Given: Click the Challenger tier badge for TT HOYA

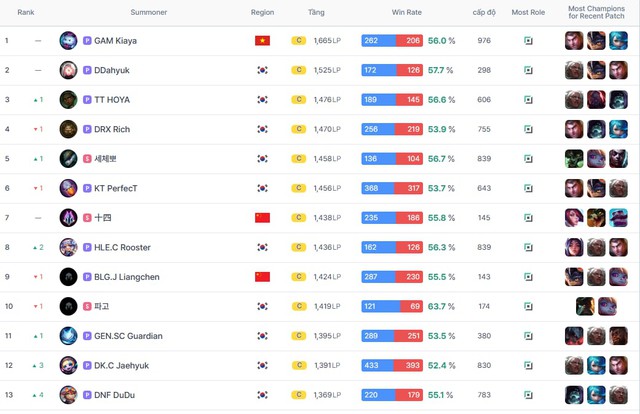Looking at the screenshot, I should (298, 100).
